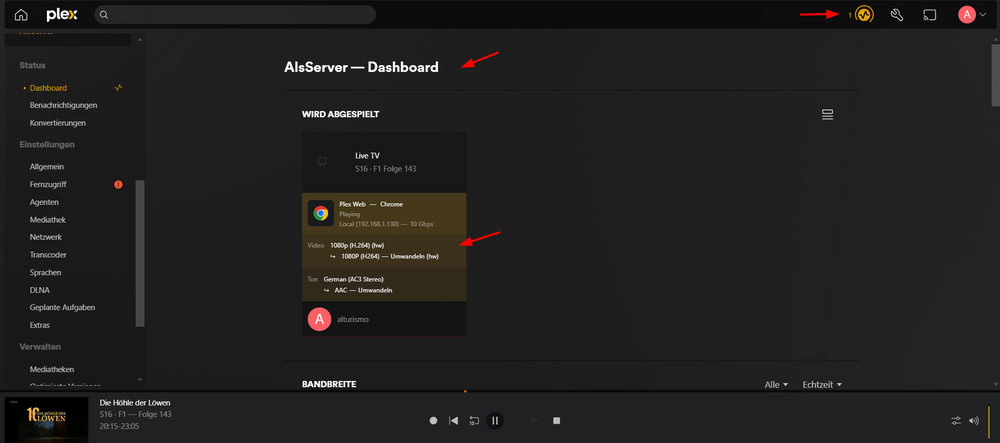Open Echtzeit time range dropdown
This screenshot has height=443, width=1000.
tap(822, 384)
